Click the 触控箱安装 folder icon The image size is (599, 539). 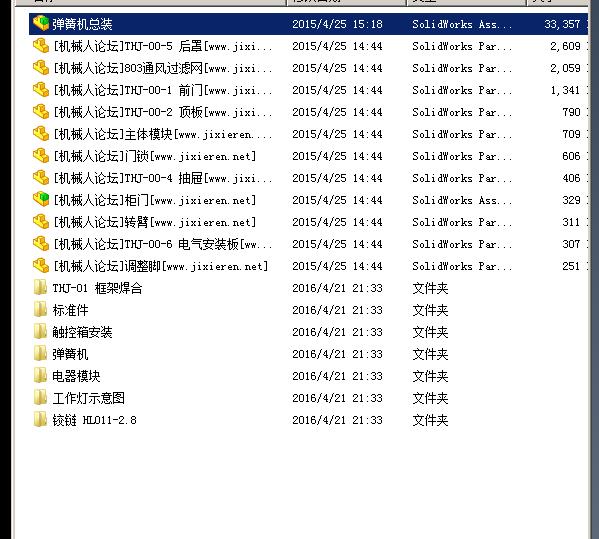tap(40, 332)
